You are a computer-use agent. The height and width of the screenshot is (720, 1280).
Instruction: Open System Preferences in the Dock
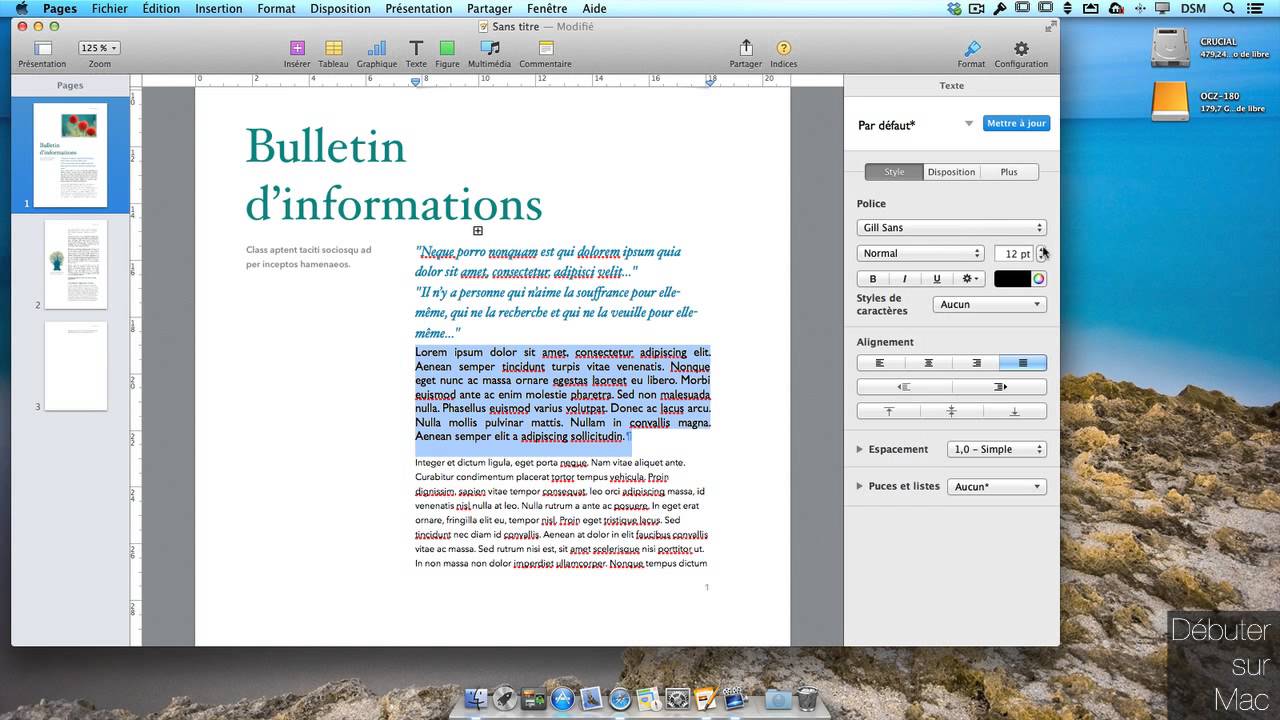(x=678, y=698)
